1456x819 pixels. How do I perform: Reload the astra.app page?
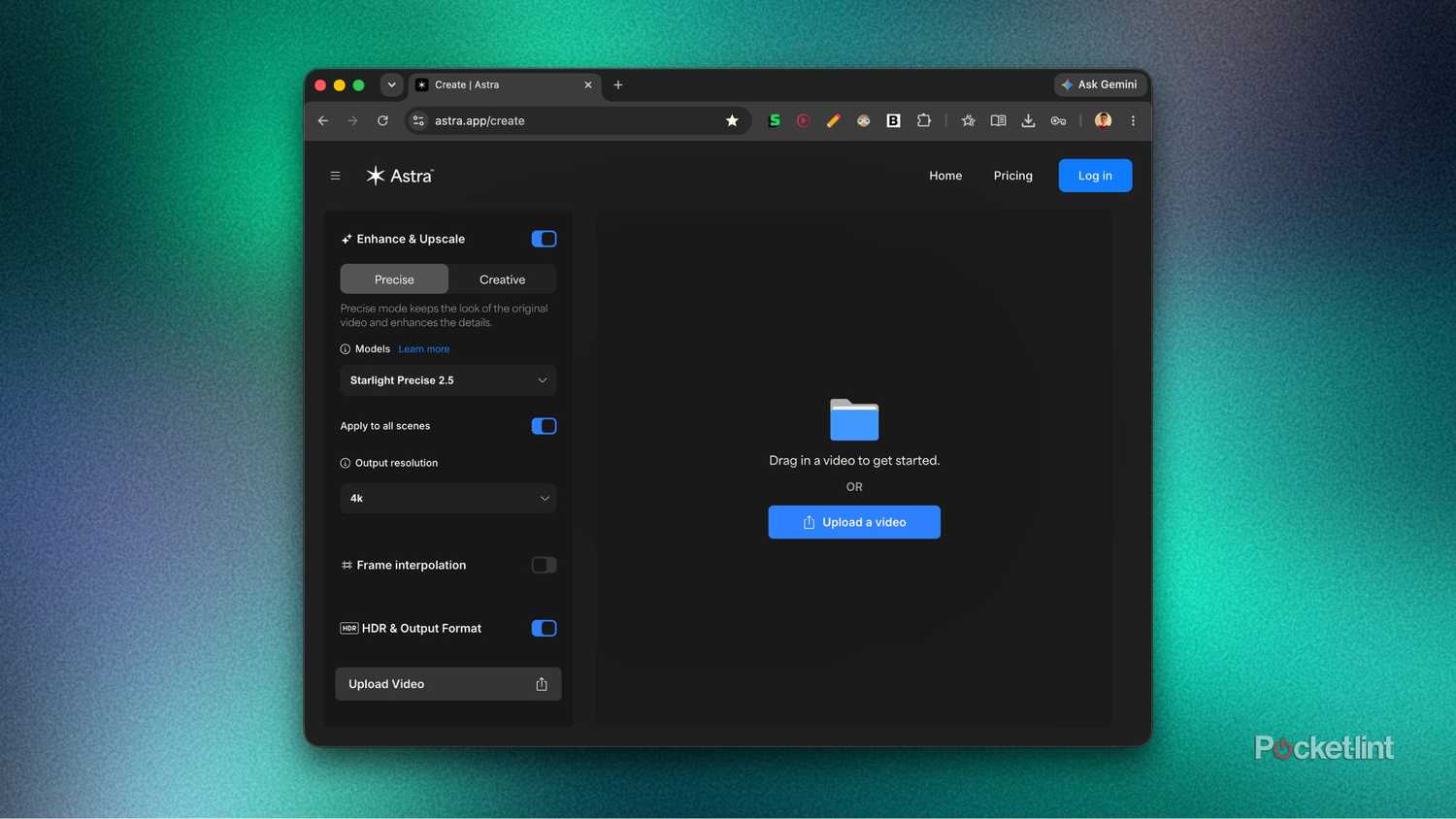[x=382, y=120]
